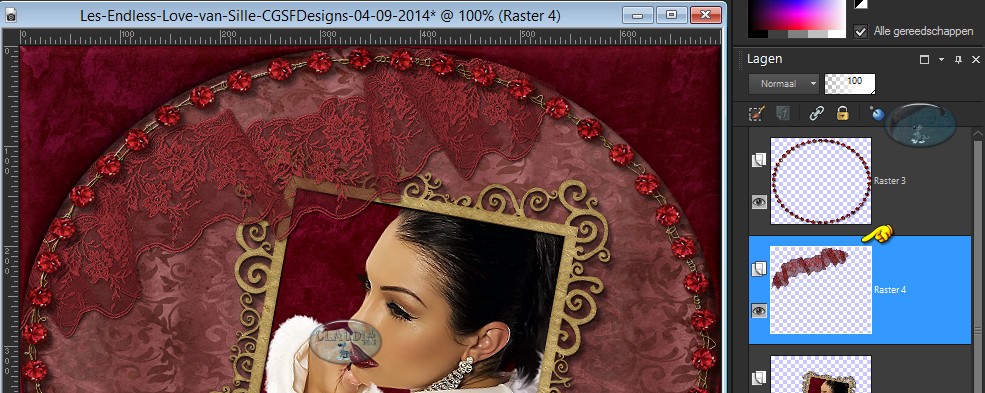The width and height of the screenshot is (985, 393).
Task: Click the layer opacity 100 field
Action: point(850,83)
